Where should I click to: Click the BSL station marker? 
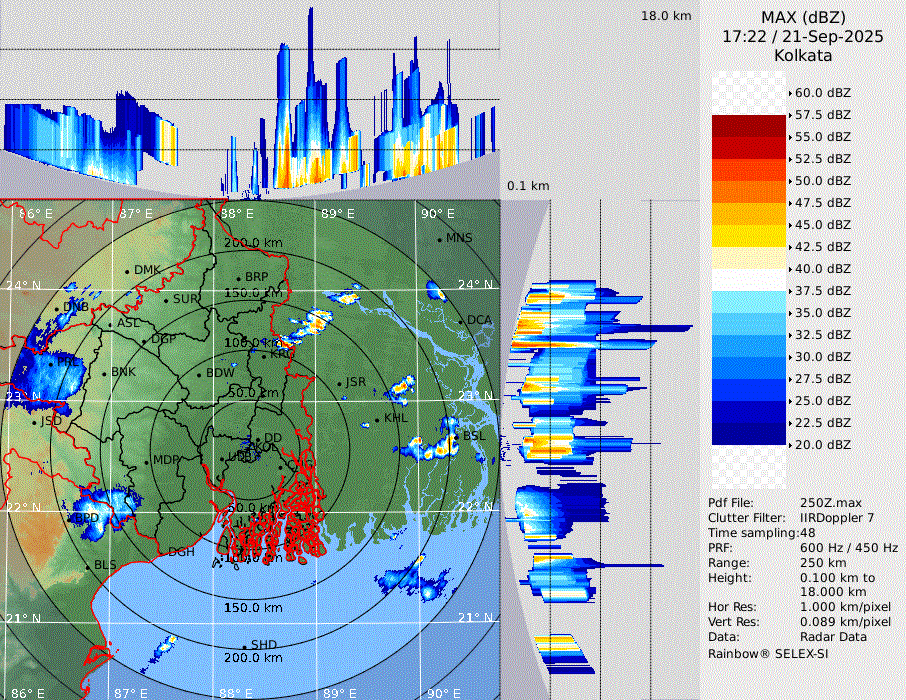[x=456, y=437]
